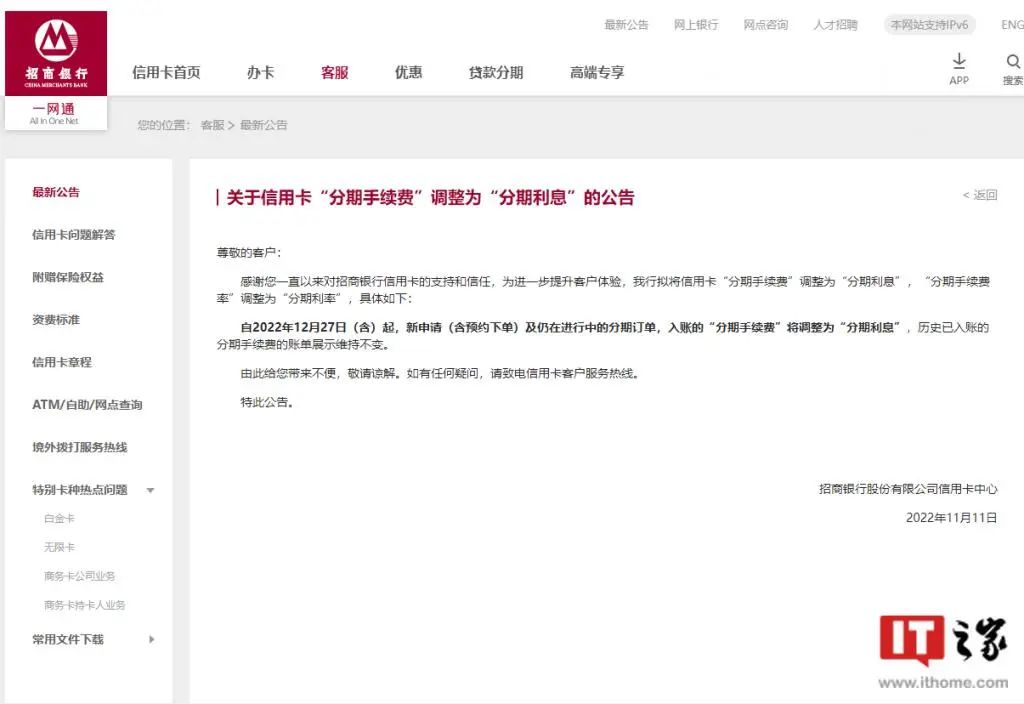Select 信用卡问题解答 in the sidebar
The width and height of the screenshot is (1024, 704).
click(74, 235)
